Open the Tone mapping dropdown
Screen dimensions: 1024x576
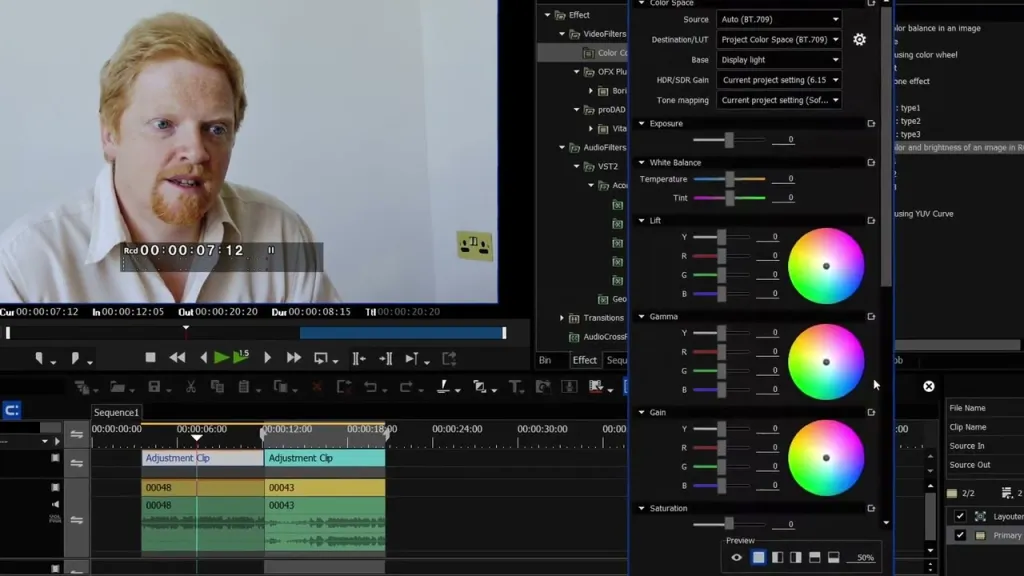coord(778,100)
